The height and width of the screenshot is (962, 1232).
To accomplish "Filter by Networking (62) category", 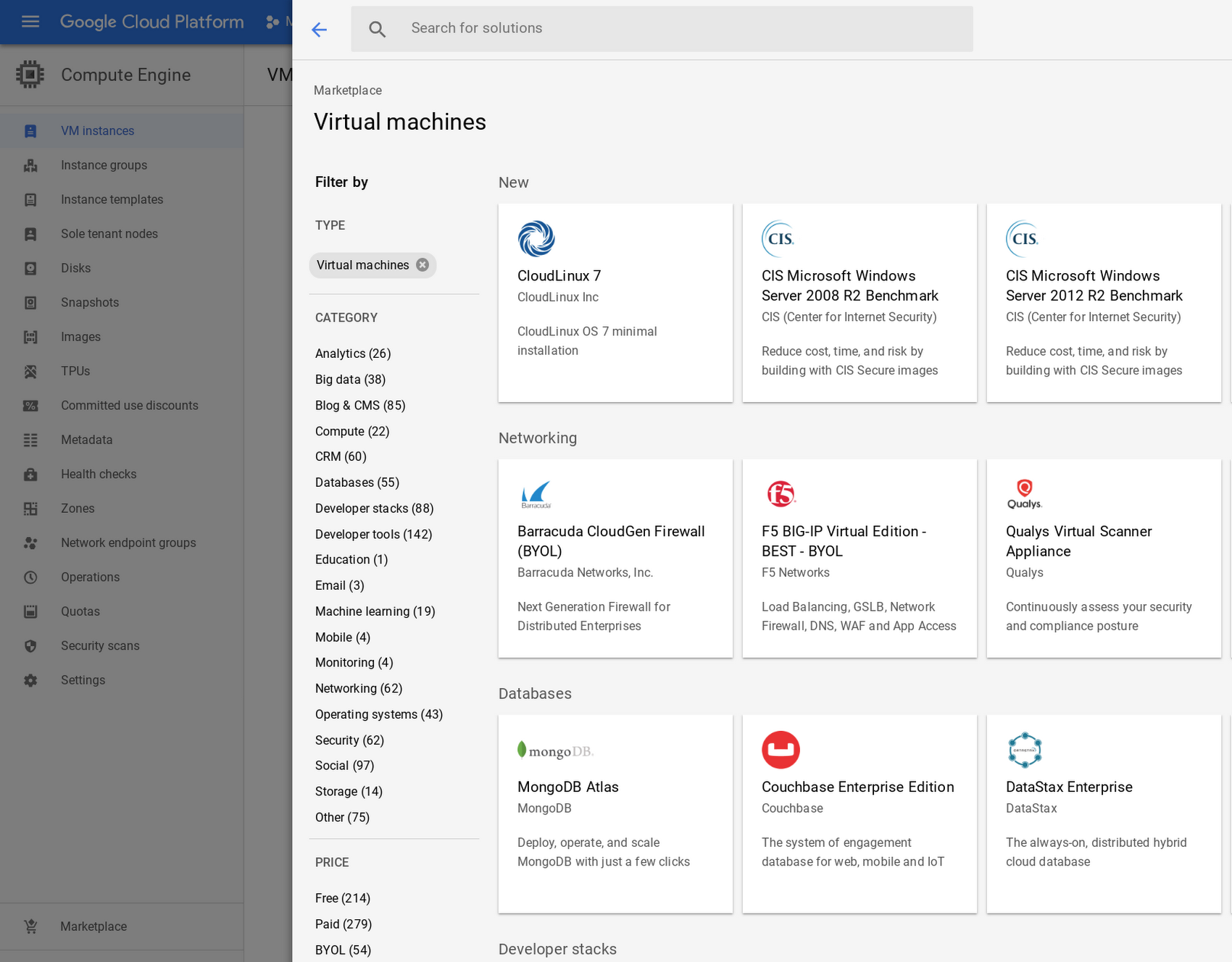I will (x=359, y=689).
